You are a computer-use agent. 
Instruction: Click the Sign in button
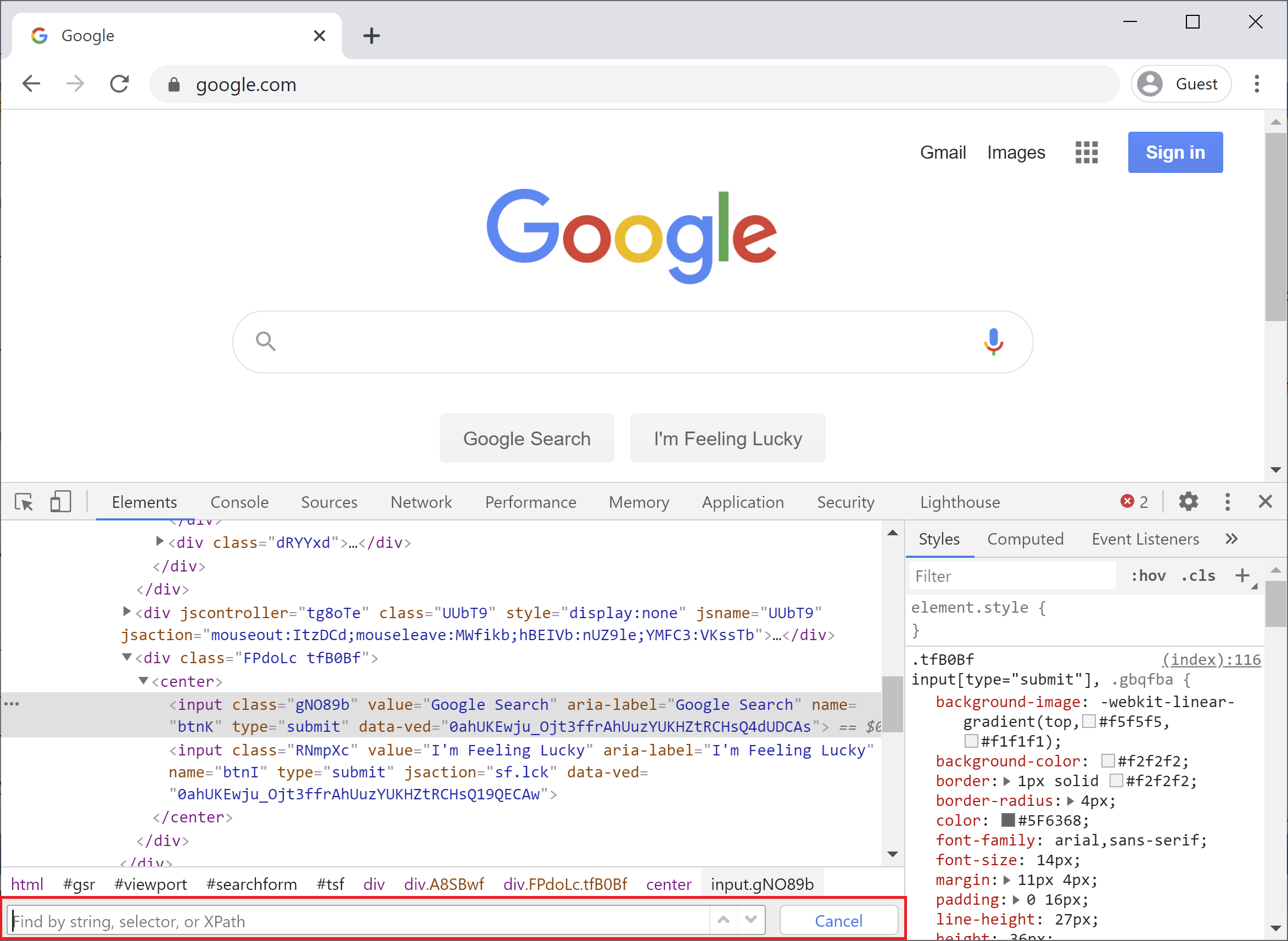pos(1175,153)
